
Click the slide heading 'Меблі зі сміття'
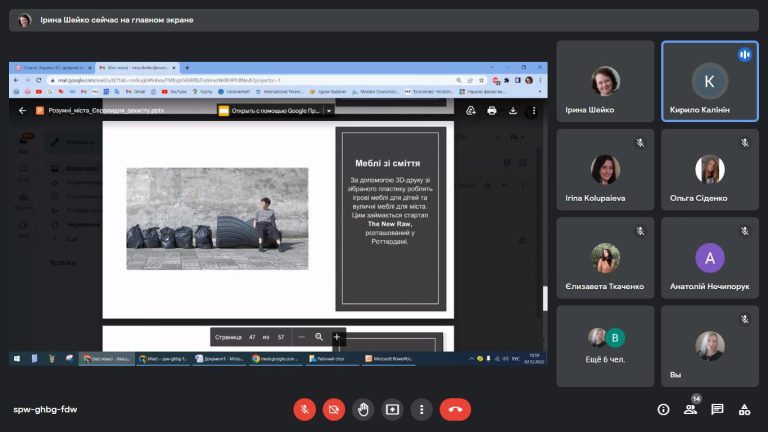click(387, 163)
